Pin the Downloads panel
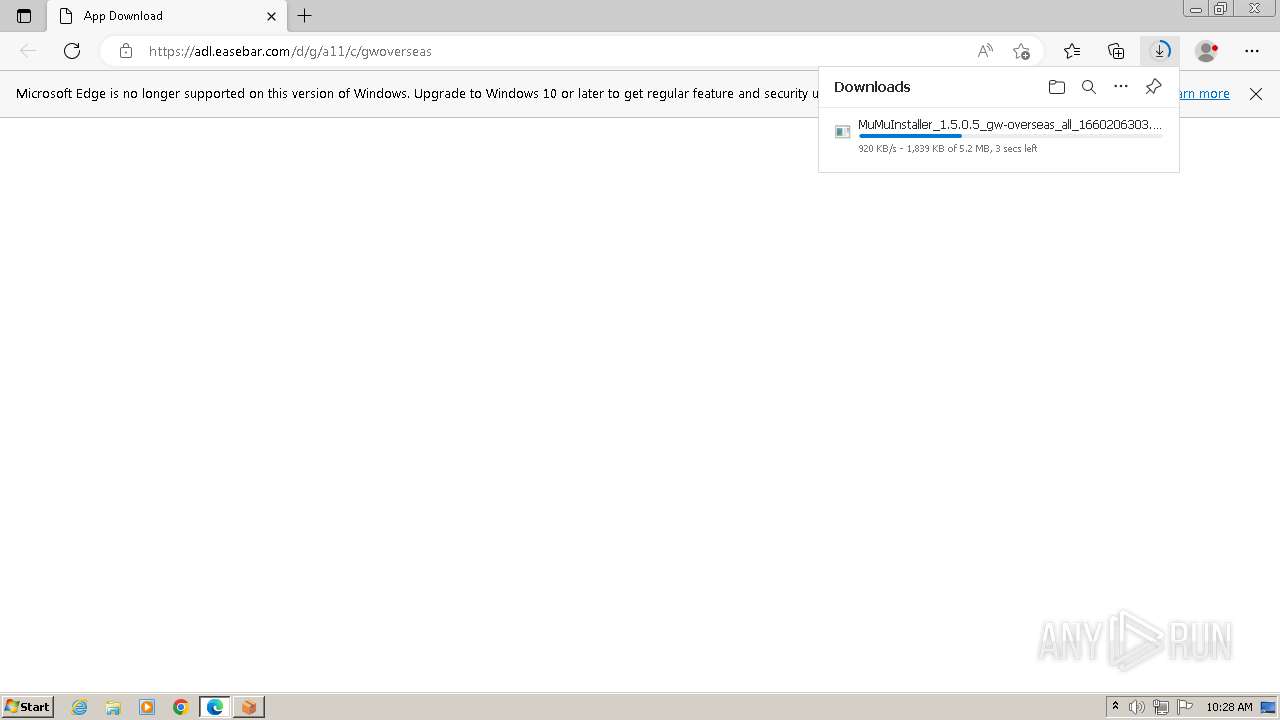The image size is (1280, 720). click(1153, 87)
